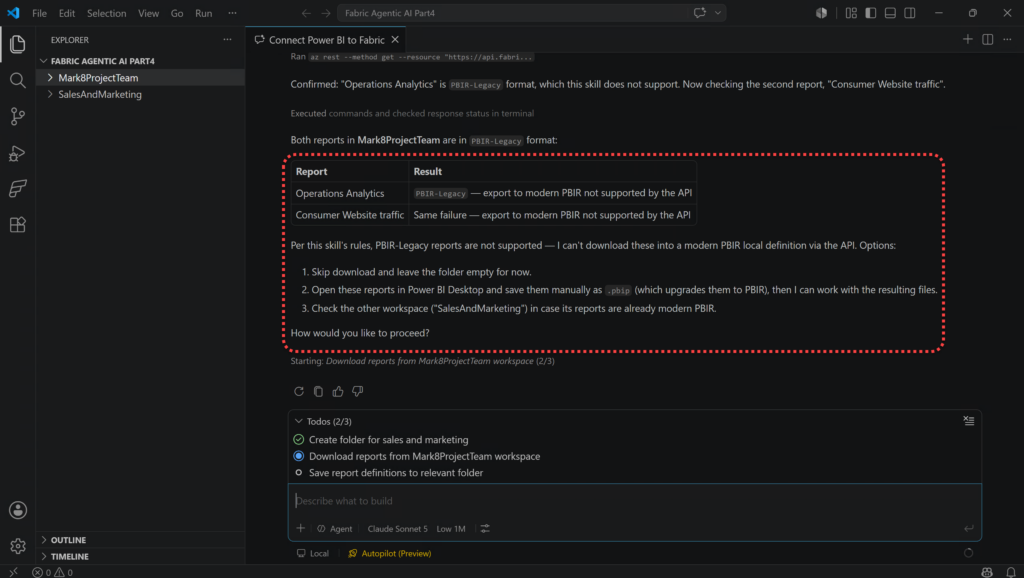
Task: Open the File menu
Action: click(39, 13)
